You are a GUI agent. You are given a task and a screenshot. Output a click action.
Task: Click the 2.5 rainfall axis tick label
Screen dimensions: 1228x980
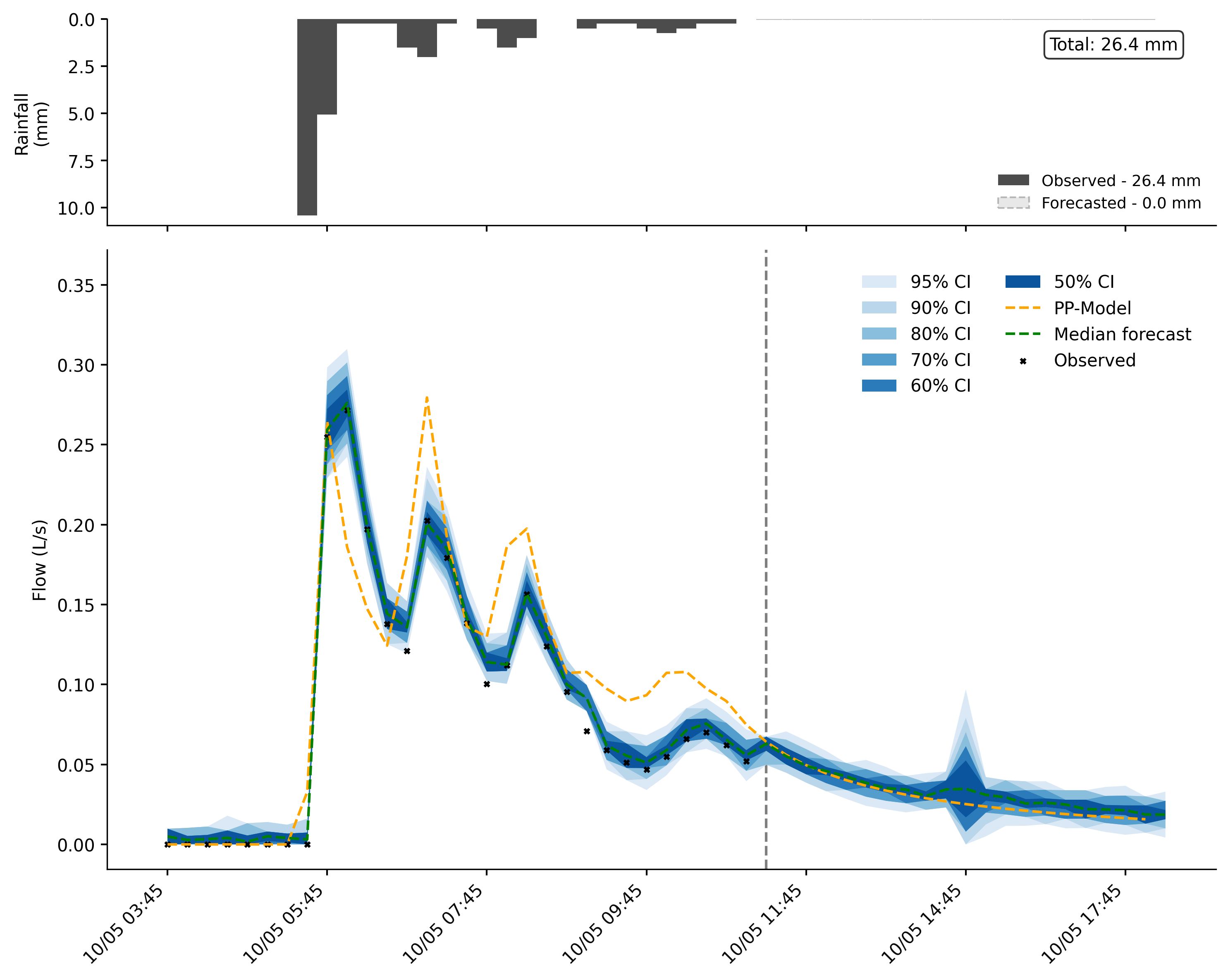(81, 67)
